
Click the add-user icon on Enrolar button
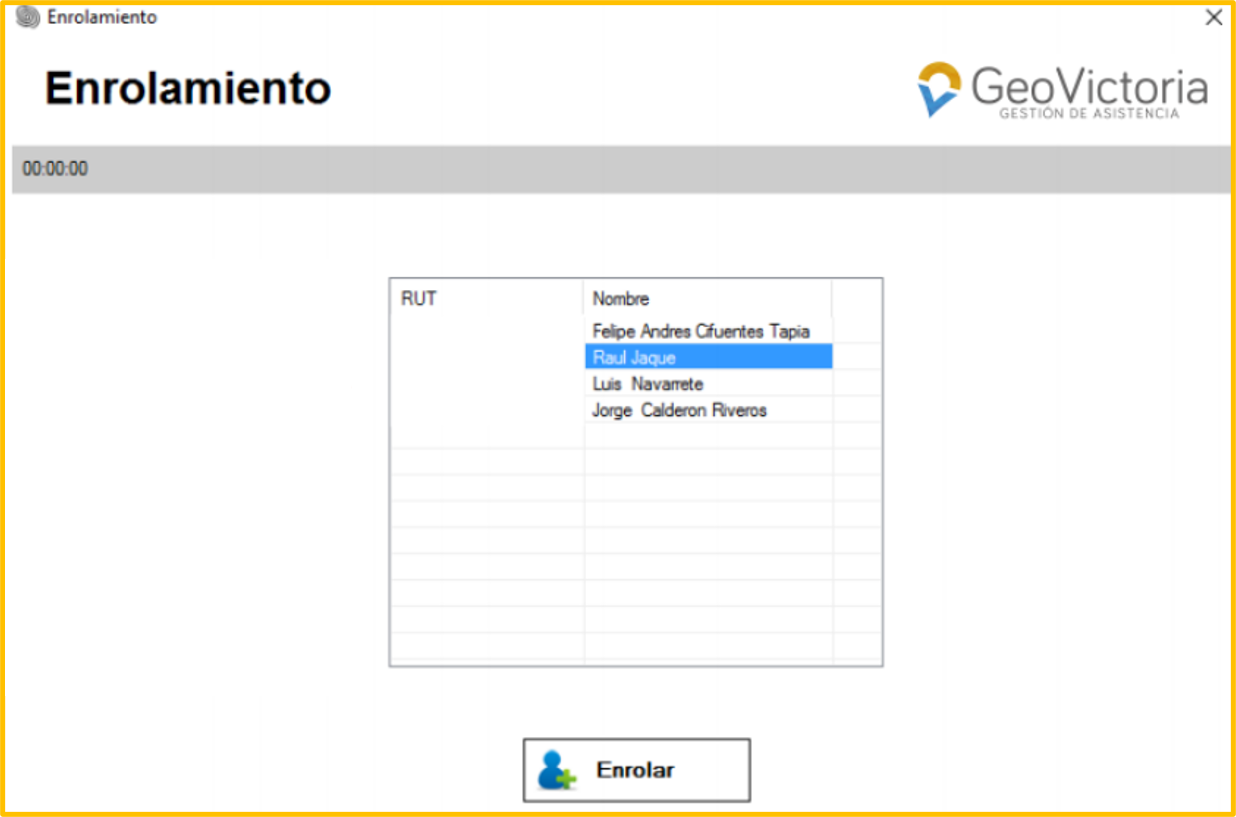click(556, 770)
